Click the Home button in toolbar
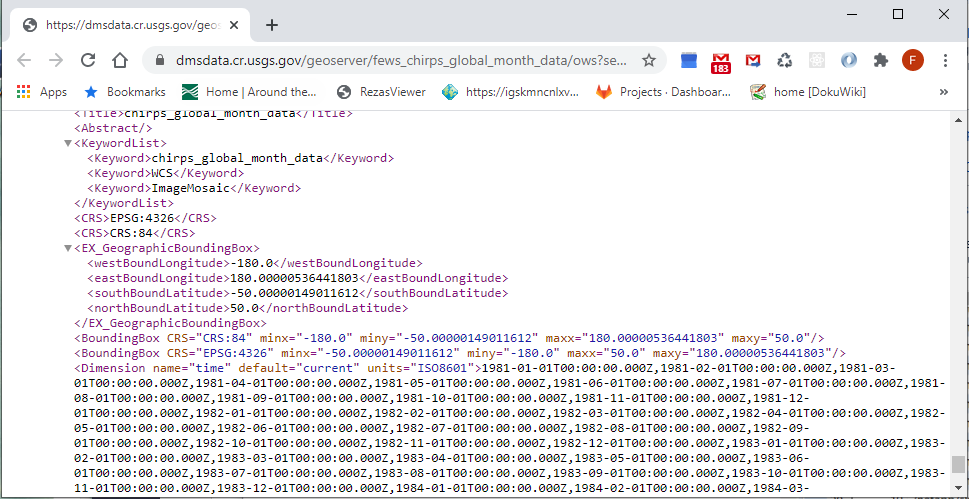 119,60
